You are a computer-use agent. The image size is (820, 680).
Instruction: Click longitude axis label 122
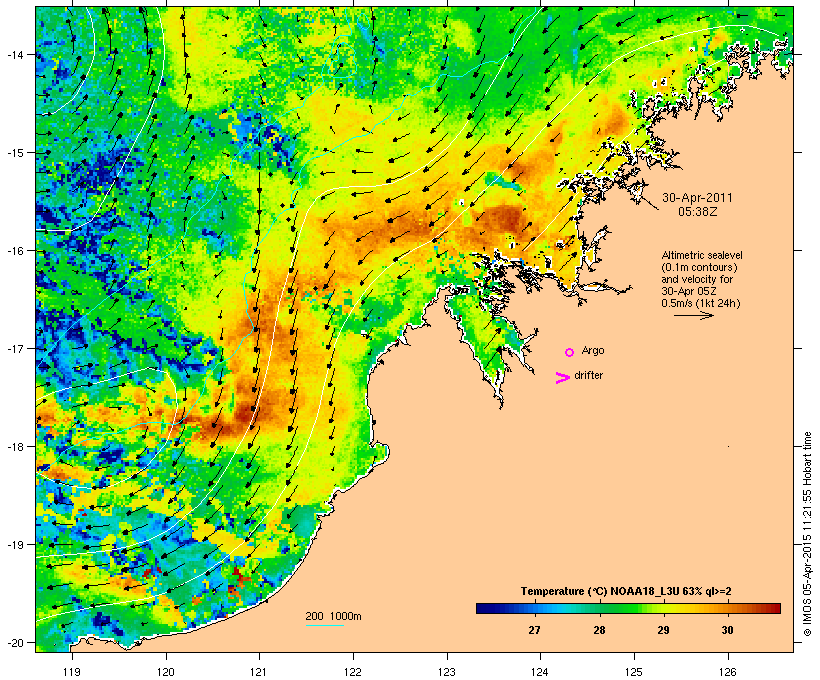pyautogui.click(x=353, y=672)
